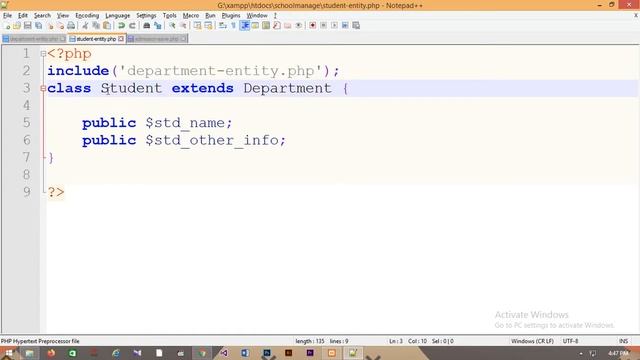640x360 pixels.
Task: Click the Replace toolbar icon
Action: (x=158, y=26)
